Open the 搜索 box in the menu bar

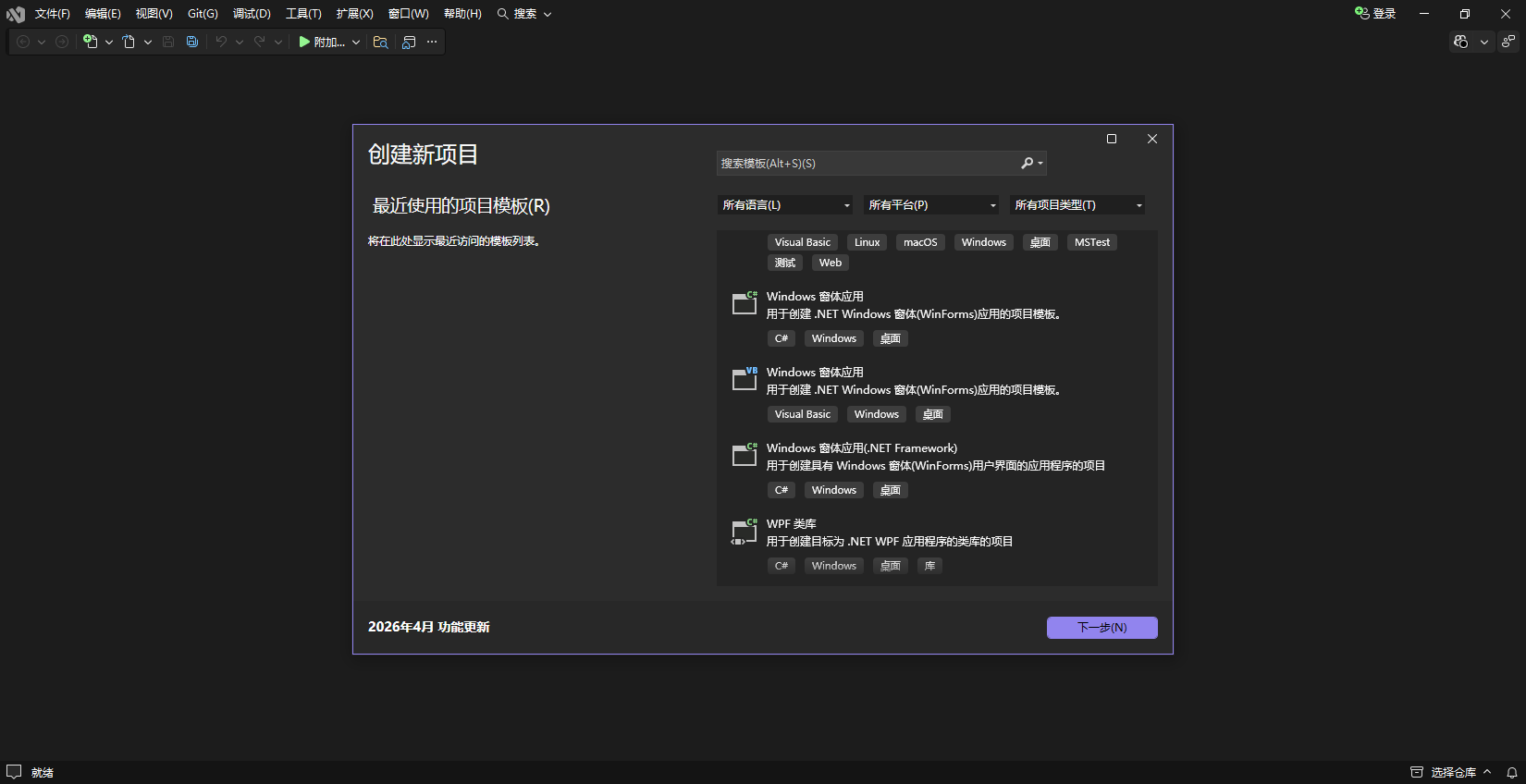[524, 14]
